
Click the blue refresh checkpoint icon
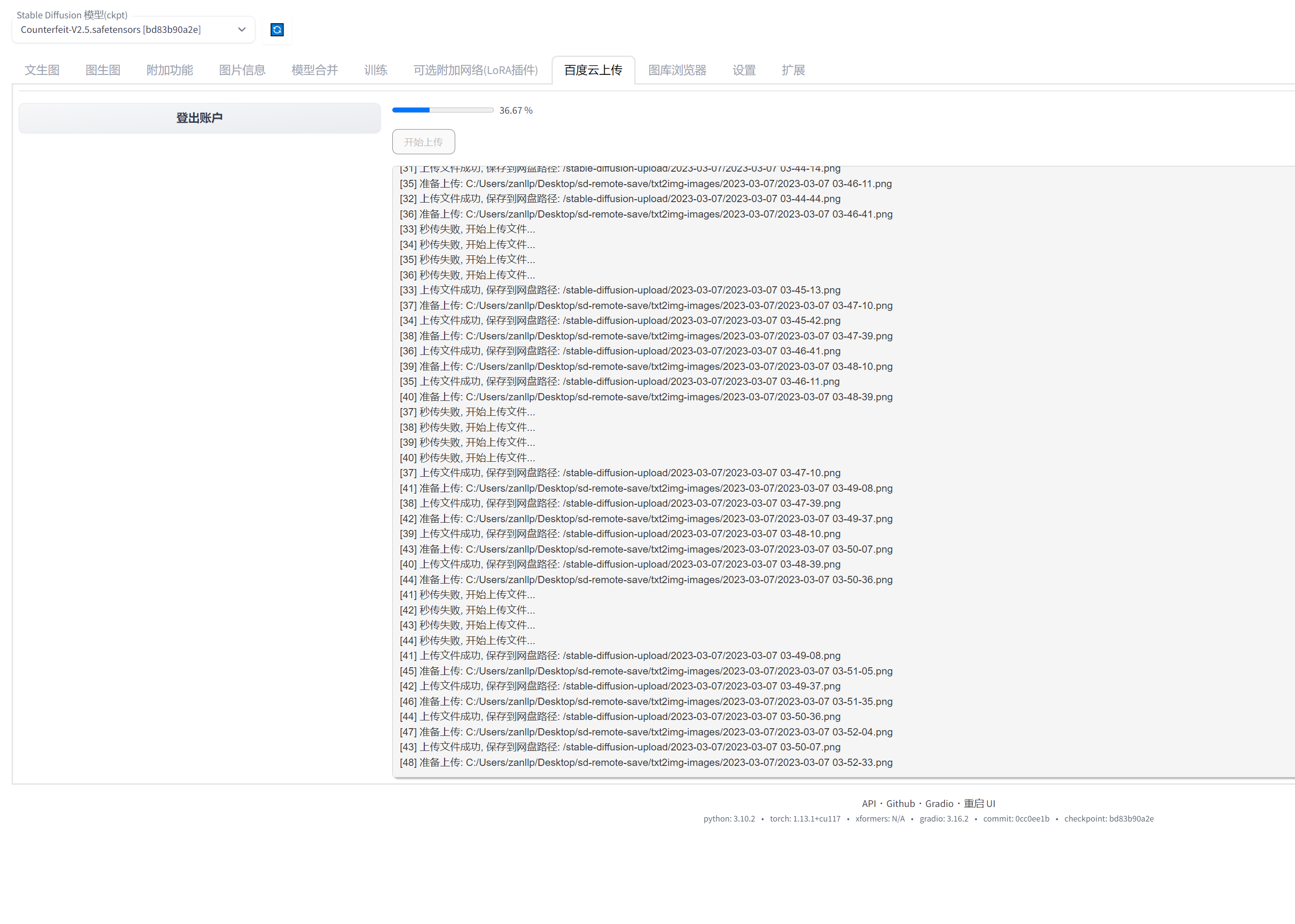[x=277, y=29]
